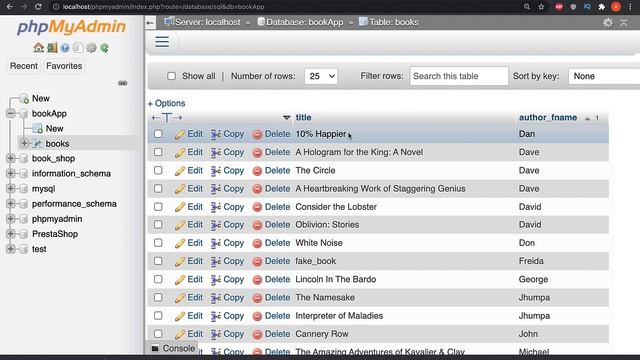Open the Sort by key dropdown

click(604, 76)
